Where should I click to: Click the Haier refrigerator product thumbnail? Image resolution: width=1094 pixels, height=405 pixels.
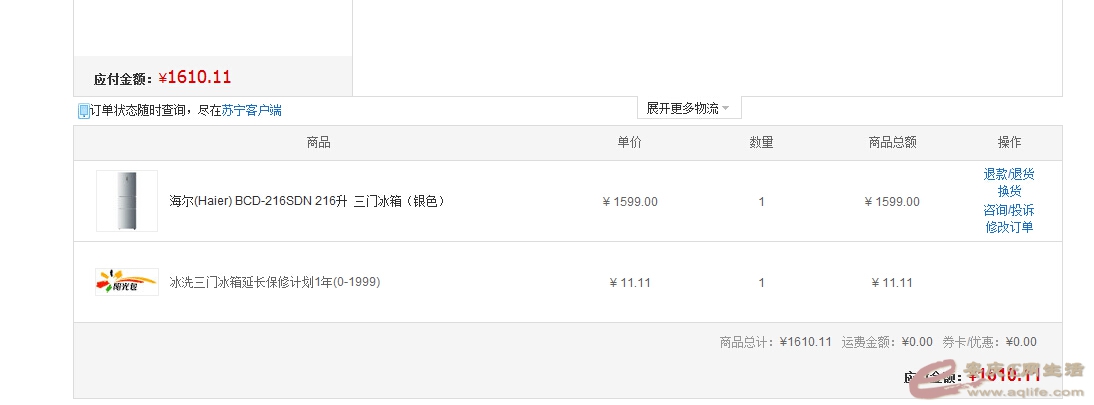127,201
